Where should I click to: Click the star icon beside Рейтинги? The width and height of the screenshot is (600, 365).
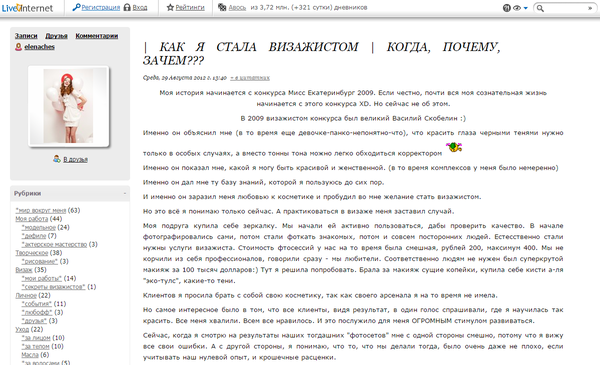[170, 7]
